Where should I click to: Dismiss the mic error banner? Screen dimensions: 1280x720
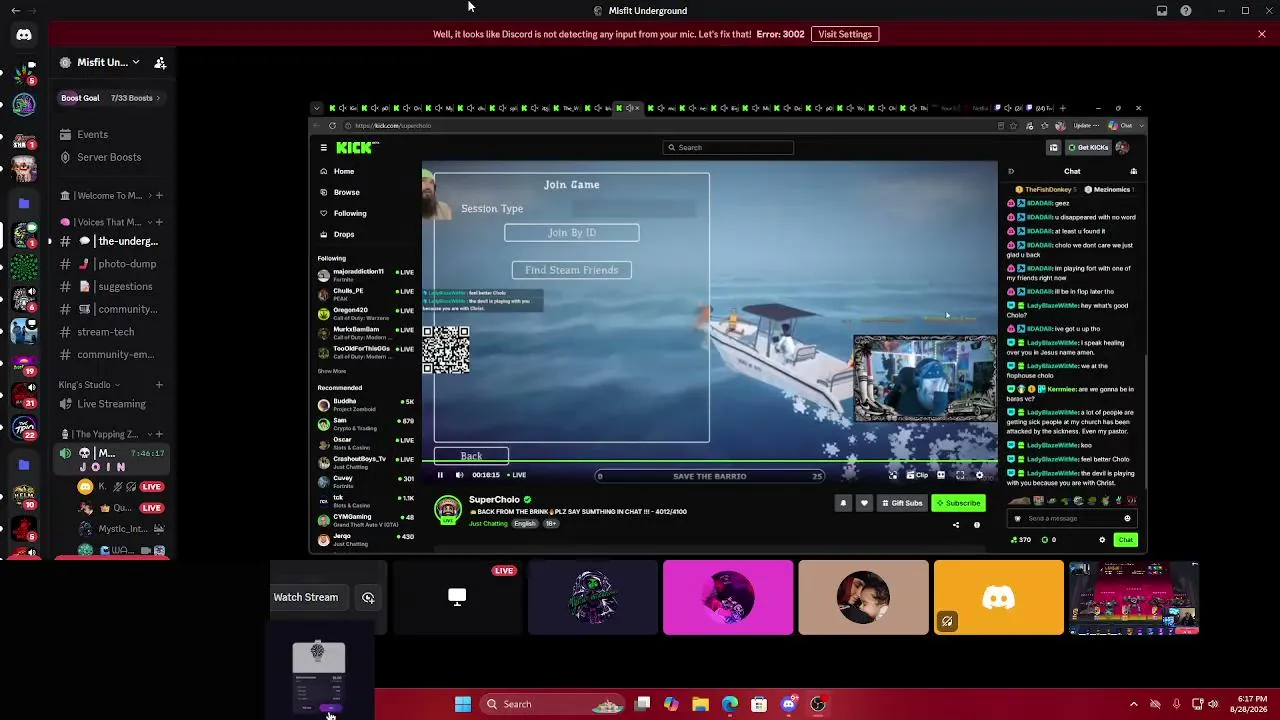pos(1262,34)
